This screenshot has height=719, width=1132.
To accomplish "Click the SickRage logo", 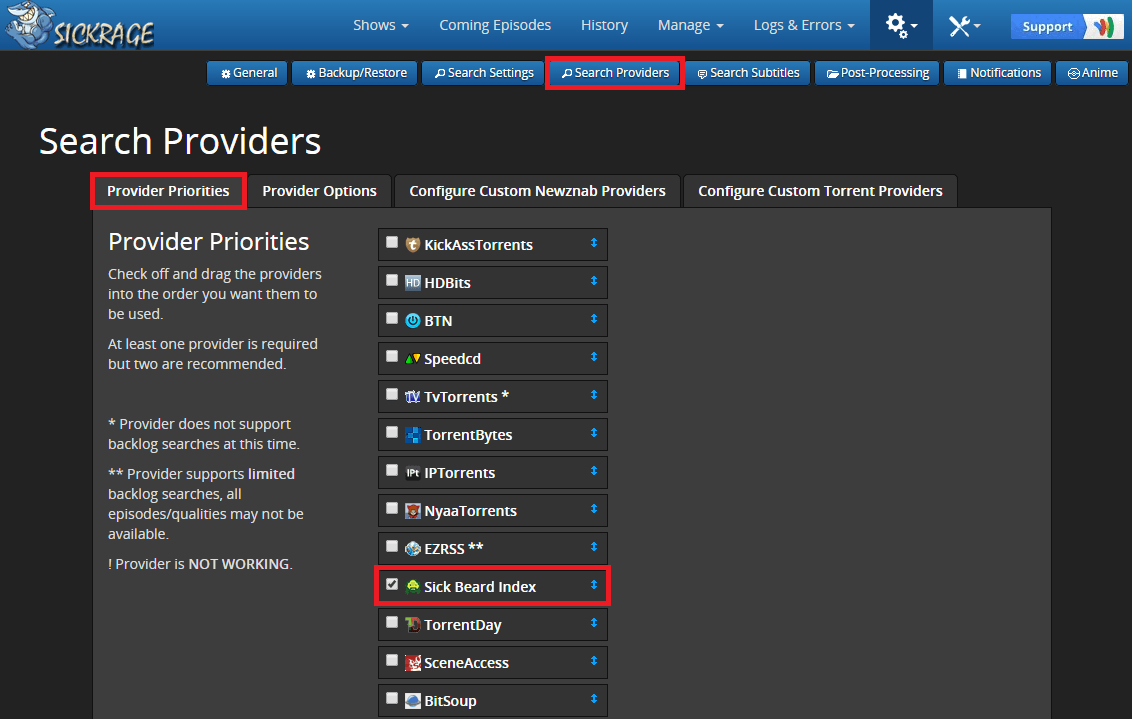I will coord(78,26).
